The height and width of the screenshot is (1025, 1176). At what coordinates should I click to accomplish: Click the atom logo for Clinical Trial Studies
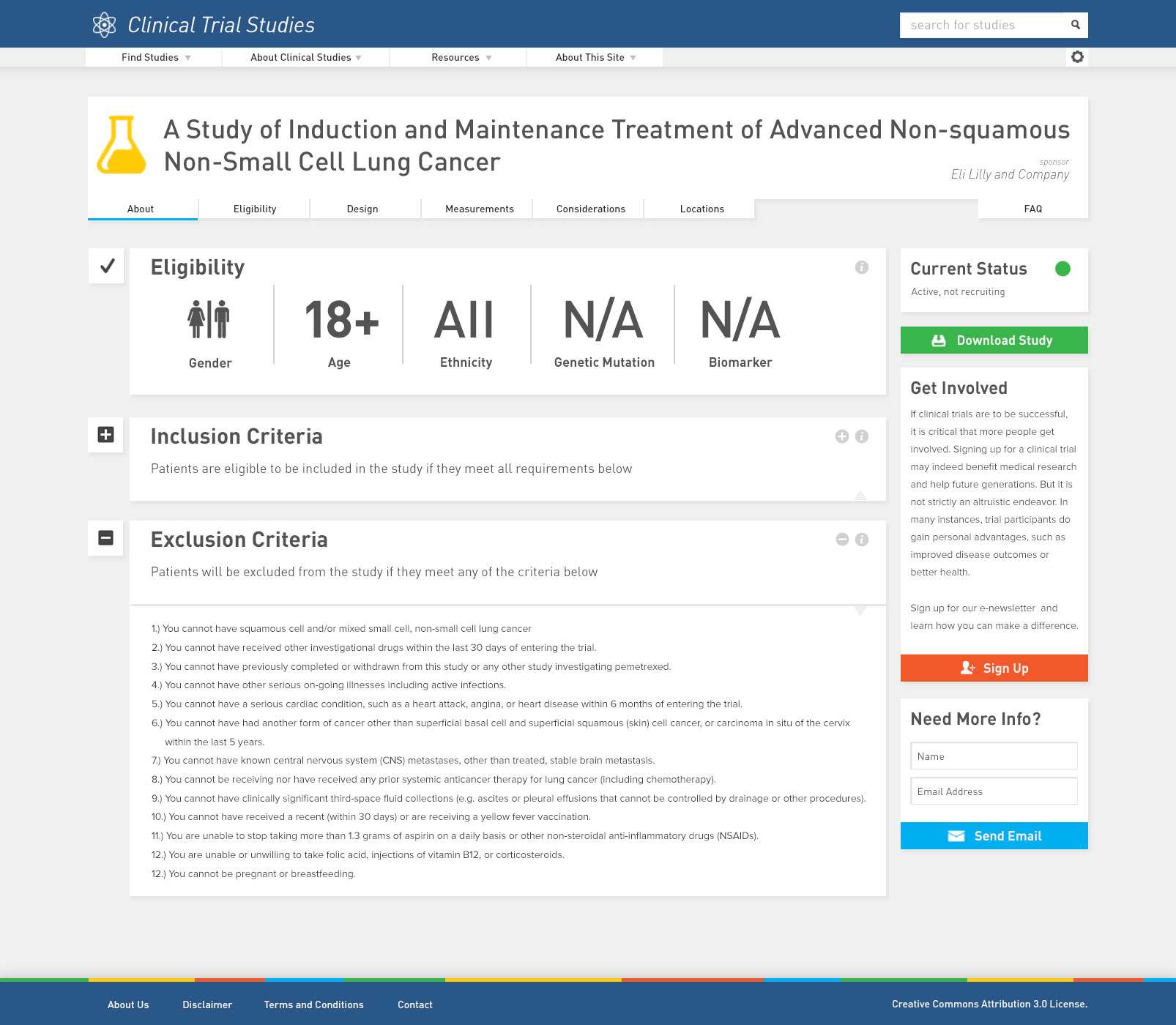[104, 24]
